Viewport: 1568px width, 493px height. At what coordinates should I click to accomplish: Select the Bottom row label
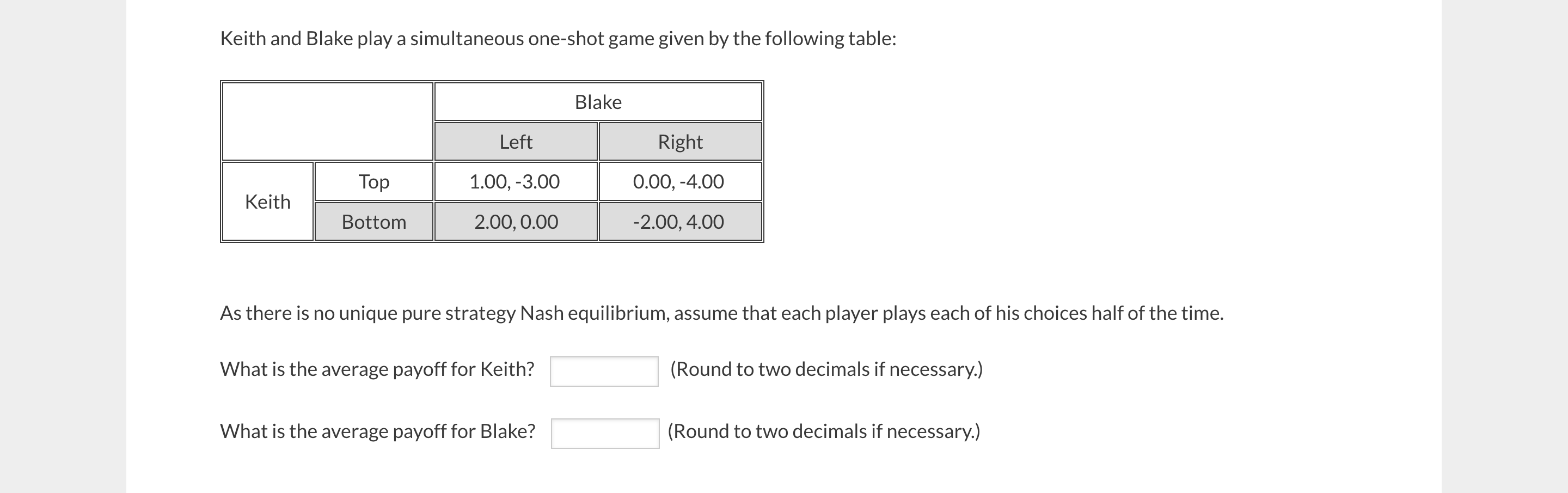pos(373,222)
